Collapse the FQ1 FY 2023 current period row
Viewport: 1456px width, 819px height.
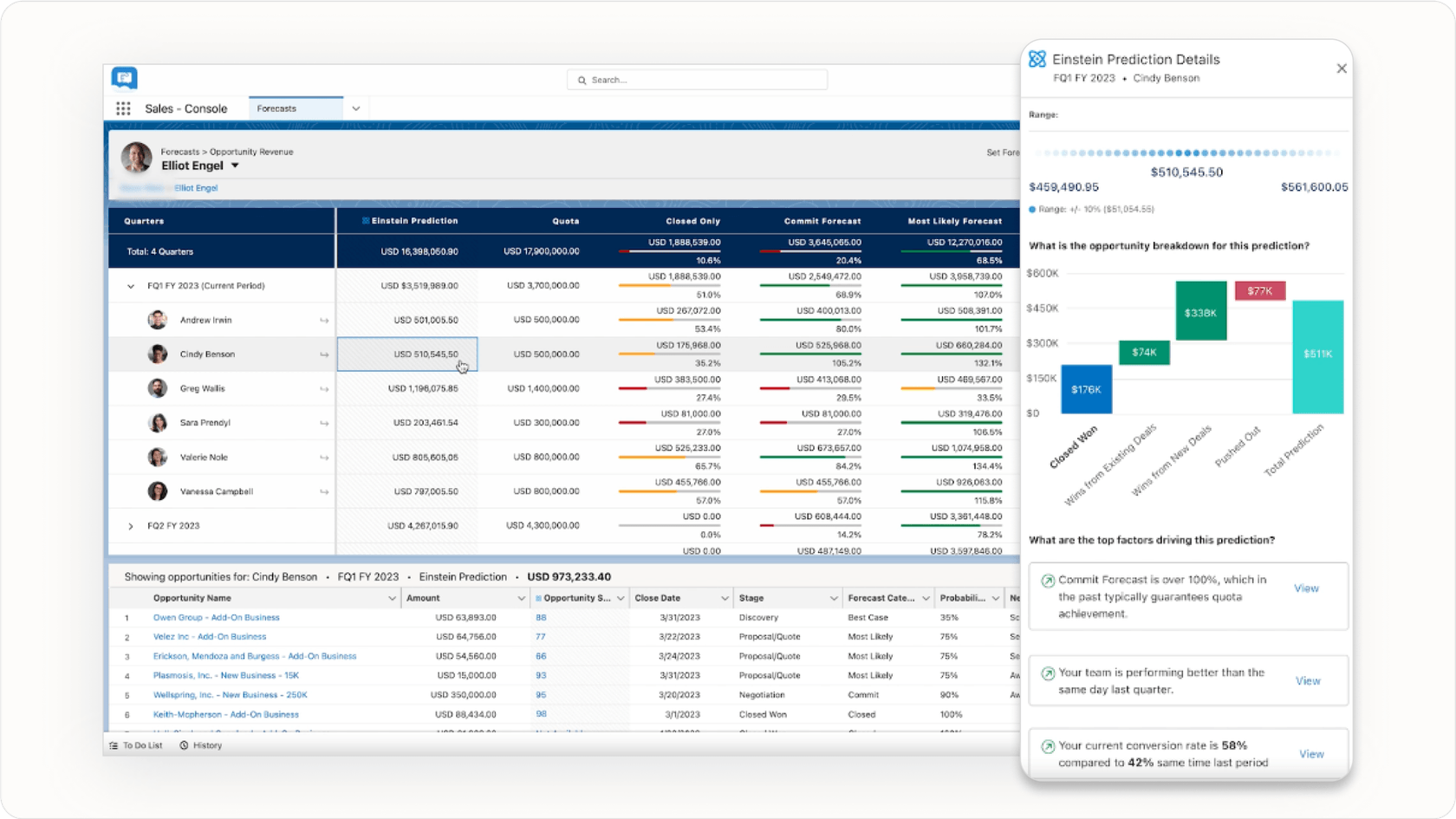(132, 285)
